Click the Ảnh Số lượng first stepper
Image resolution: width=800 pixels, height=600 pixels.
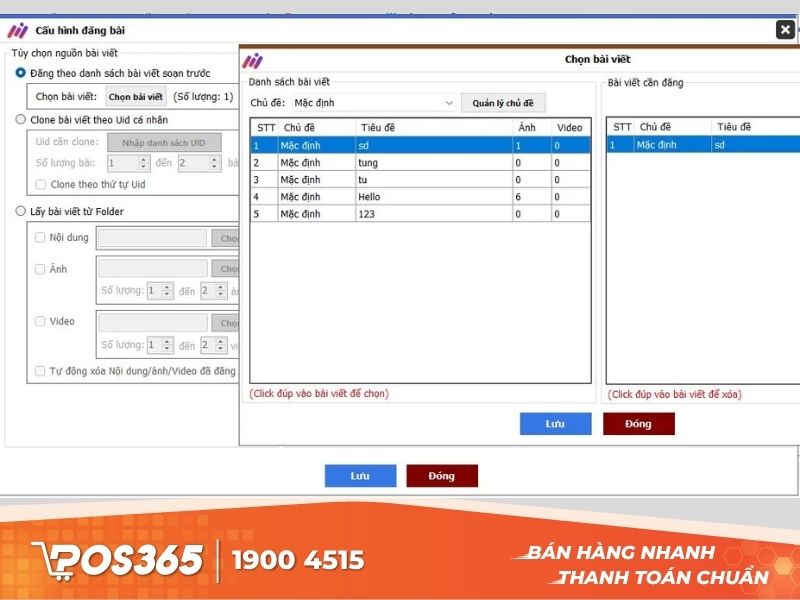click(x=167, y=291)
